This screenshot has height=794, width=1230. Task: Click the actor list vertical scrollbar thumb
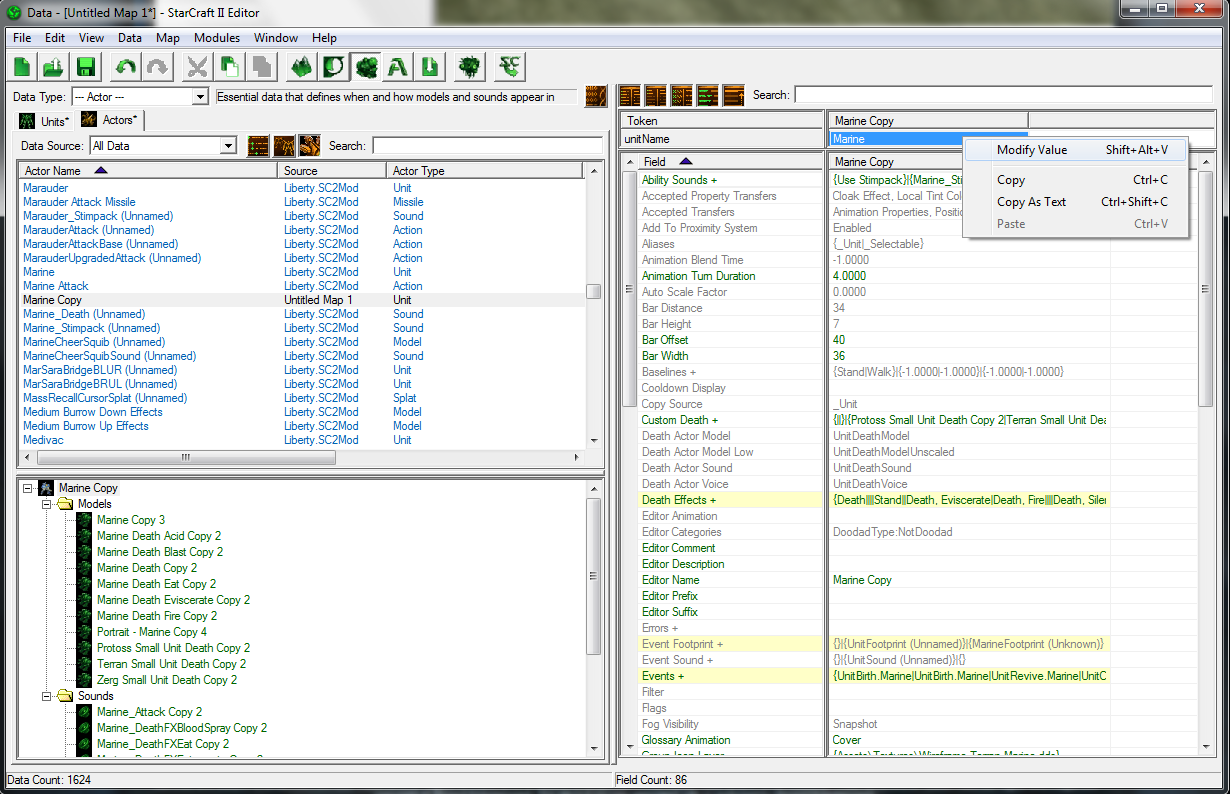(x=594, y=292)
